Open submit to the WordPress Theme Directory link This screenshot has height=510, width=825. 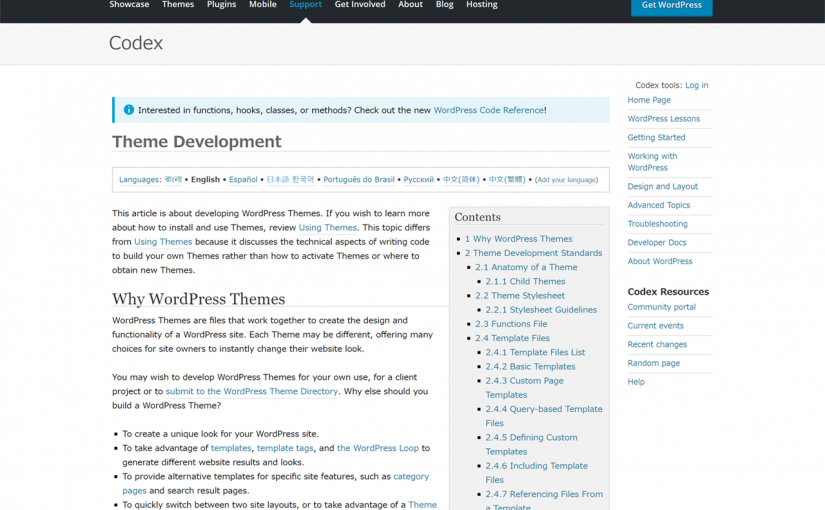251,391
